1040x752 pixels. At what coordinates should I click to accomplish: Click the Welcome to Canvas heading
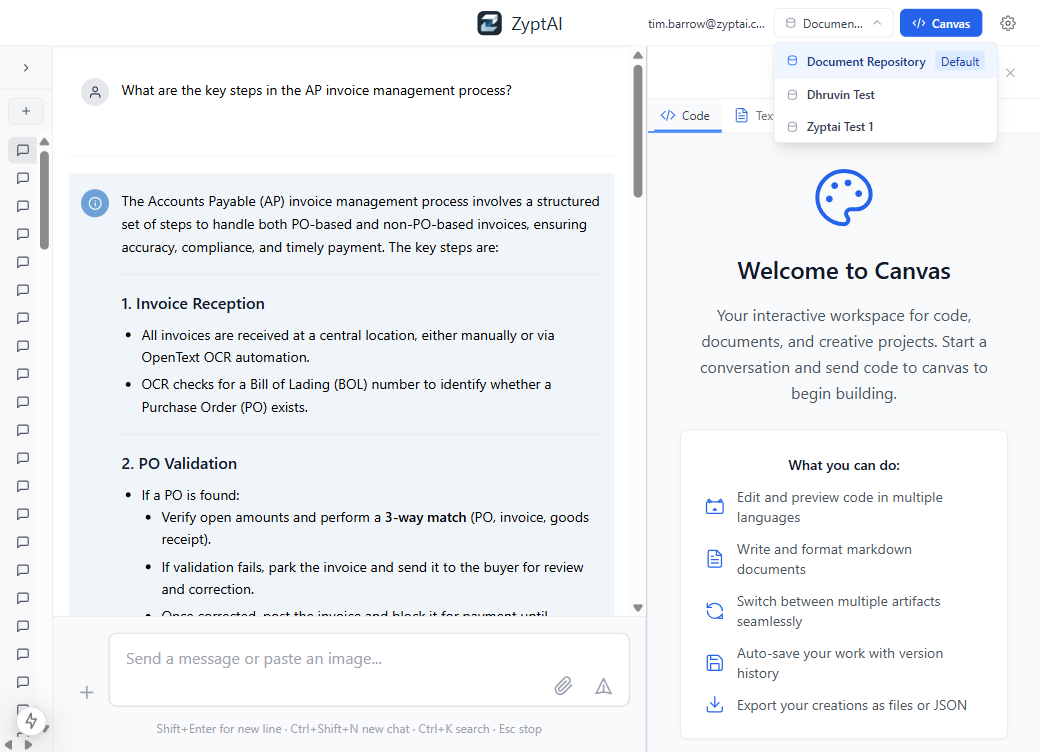pyautogui.click(x=844, y=271)
